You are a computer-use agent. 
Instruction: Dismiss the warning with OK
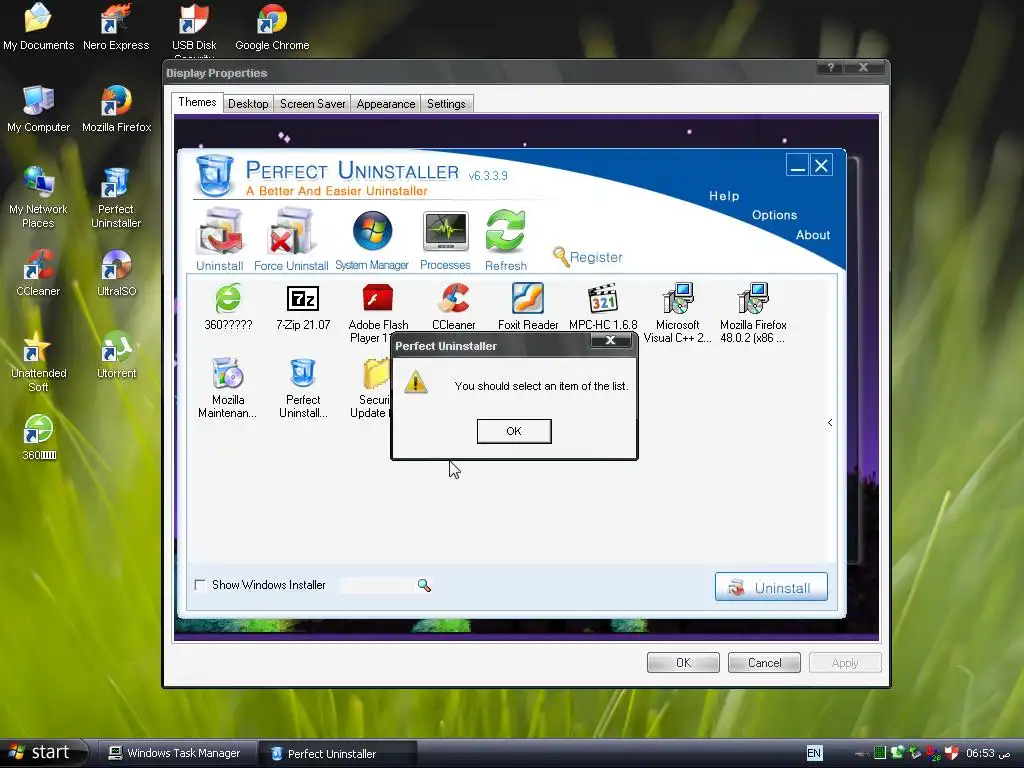click(514, 431)
